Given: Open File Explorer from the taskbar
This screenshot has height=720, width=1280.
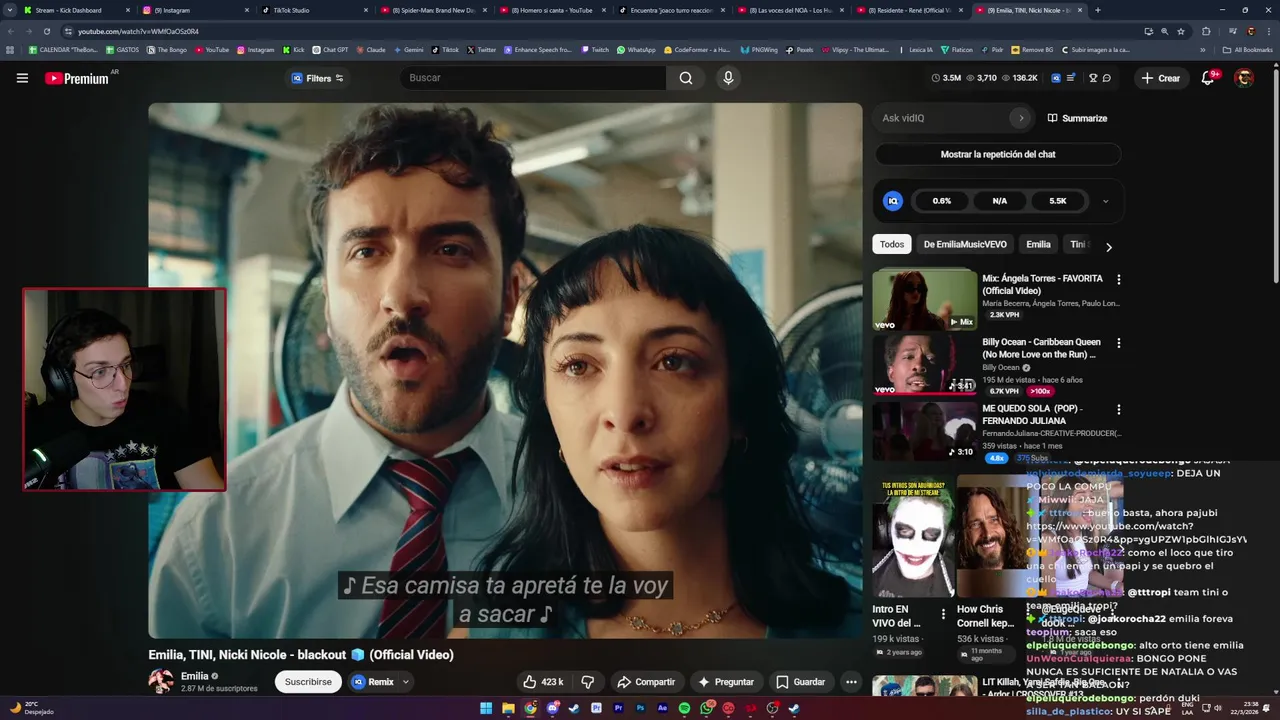Looking at the screenshot, I should click(x=508, y=708).
